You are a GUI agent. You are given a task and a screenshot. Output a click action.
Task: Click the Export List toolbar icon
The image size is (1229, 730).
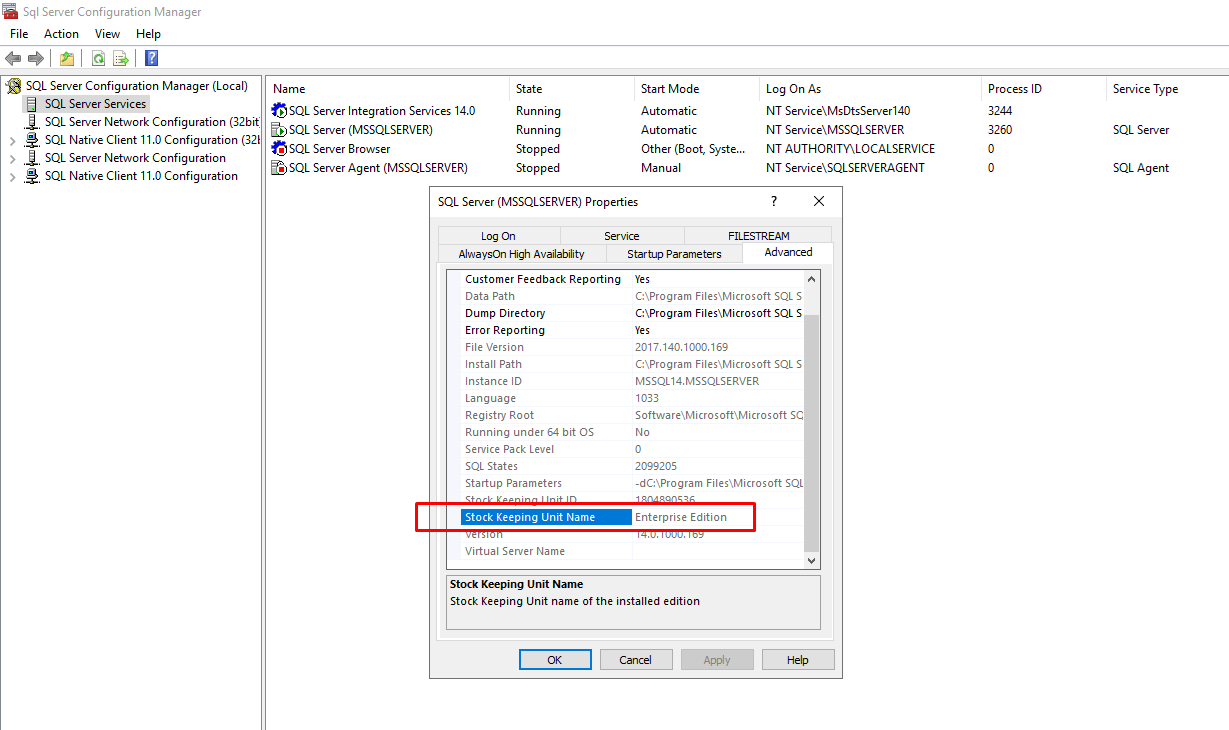(121, 58)
